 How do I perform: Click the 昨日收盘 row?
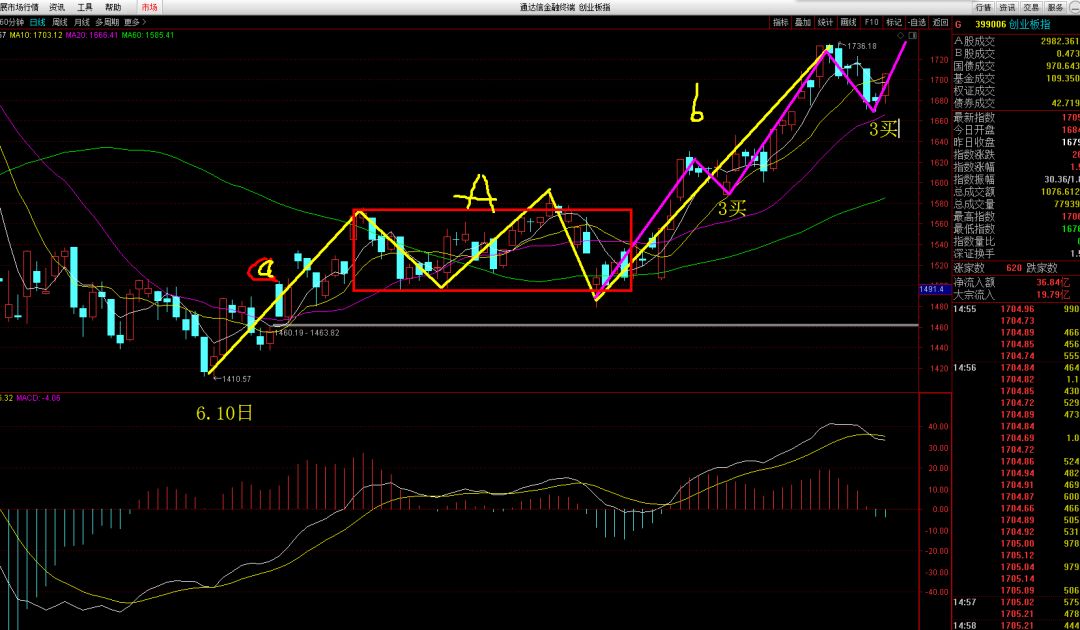tap(1016, 143)
